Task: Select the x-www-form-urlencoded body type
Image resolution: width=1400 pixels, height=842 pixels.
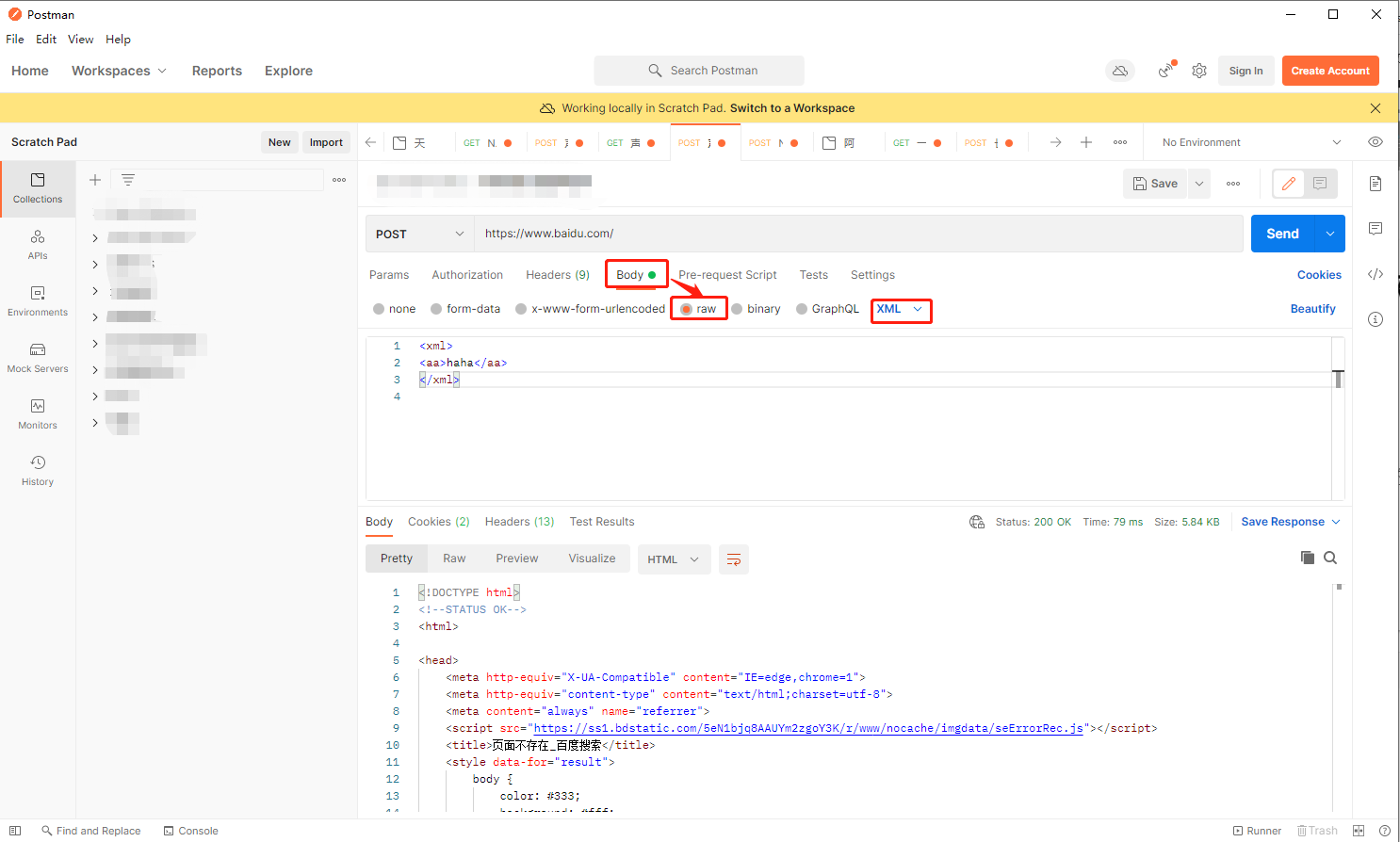Action: click(590, 309)
